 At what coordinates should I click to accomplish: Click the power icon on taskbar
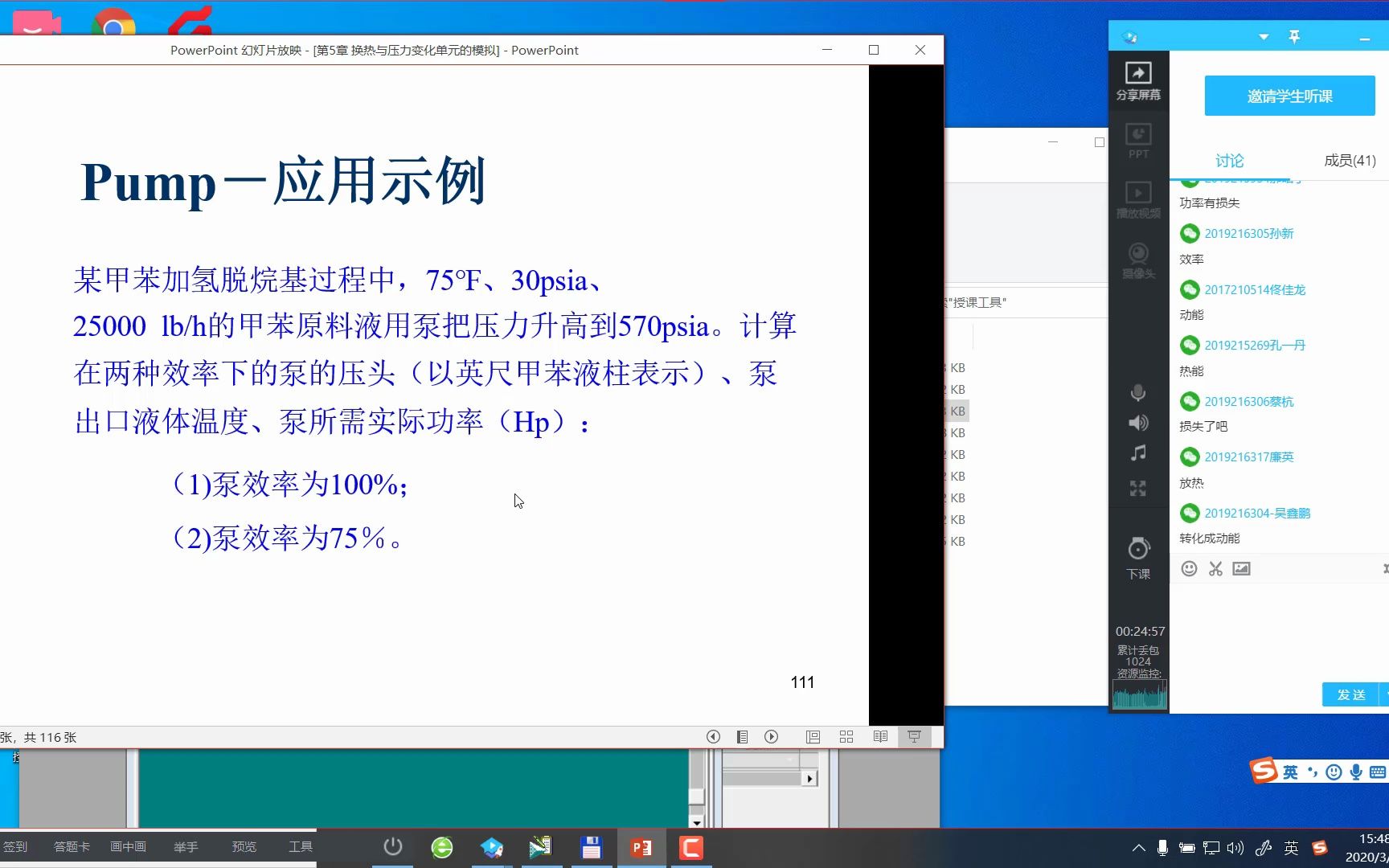pyautogui.click(x=392, y=847)
